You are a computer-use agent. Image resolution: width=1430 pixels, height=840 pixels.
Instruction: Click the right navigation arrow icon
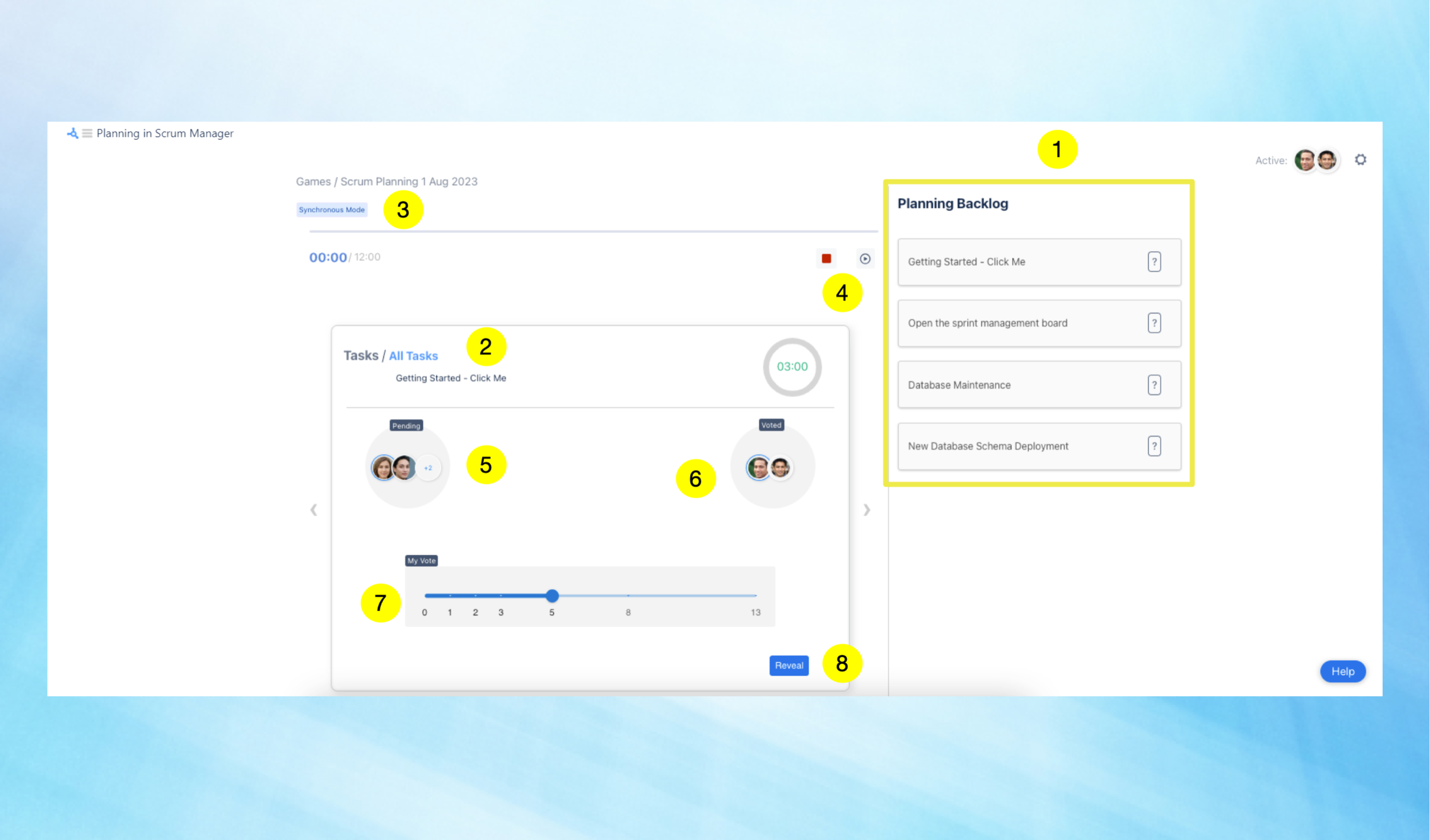coord(867,510)
